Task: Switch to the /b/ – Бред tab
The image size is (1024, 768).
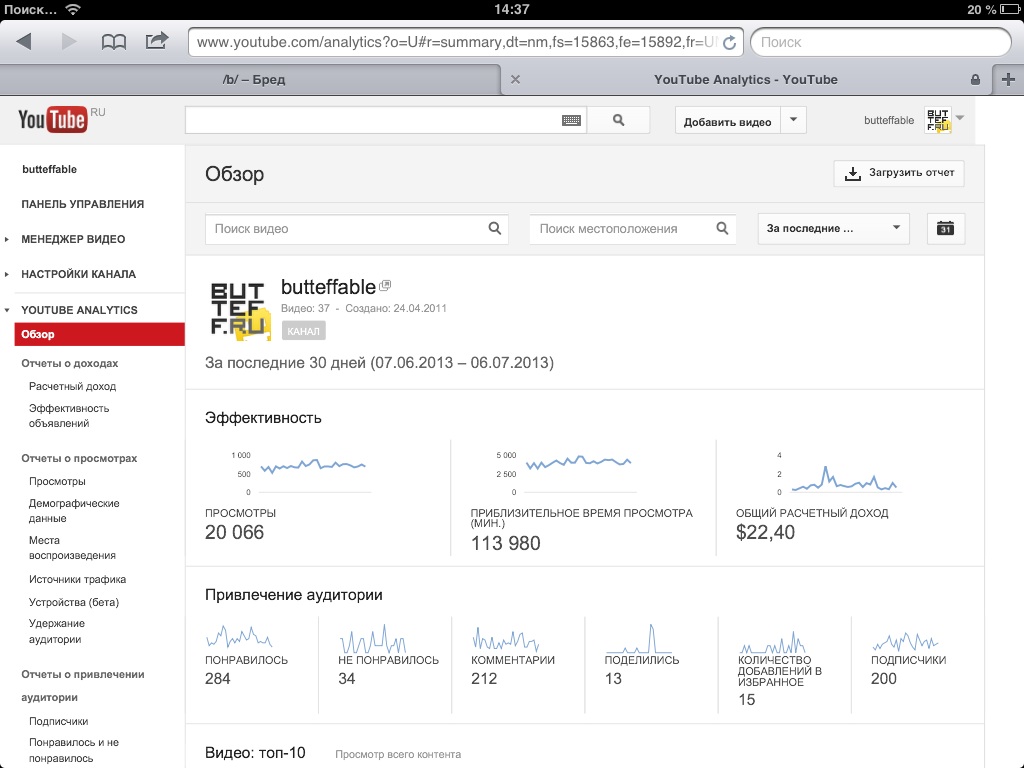Action: 253,80
